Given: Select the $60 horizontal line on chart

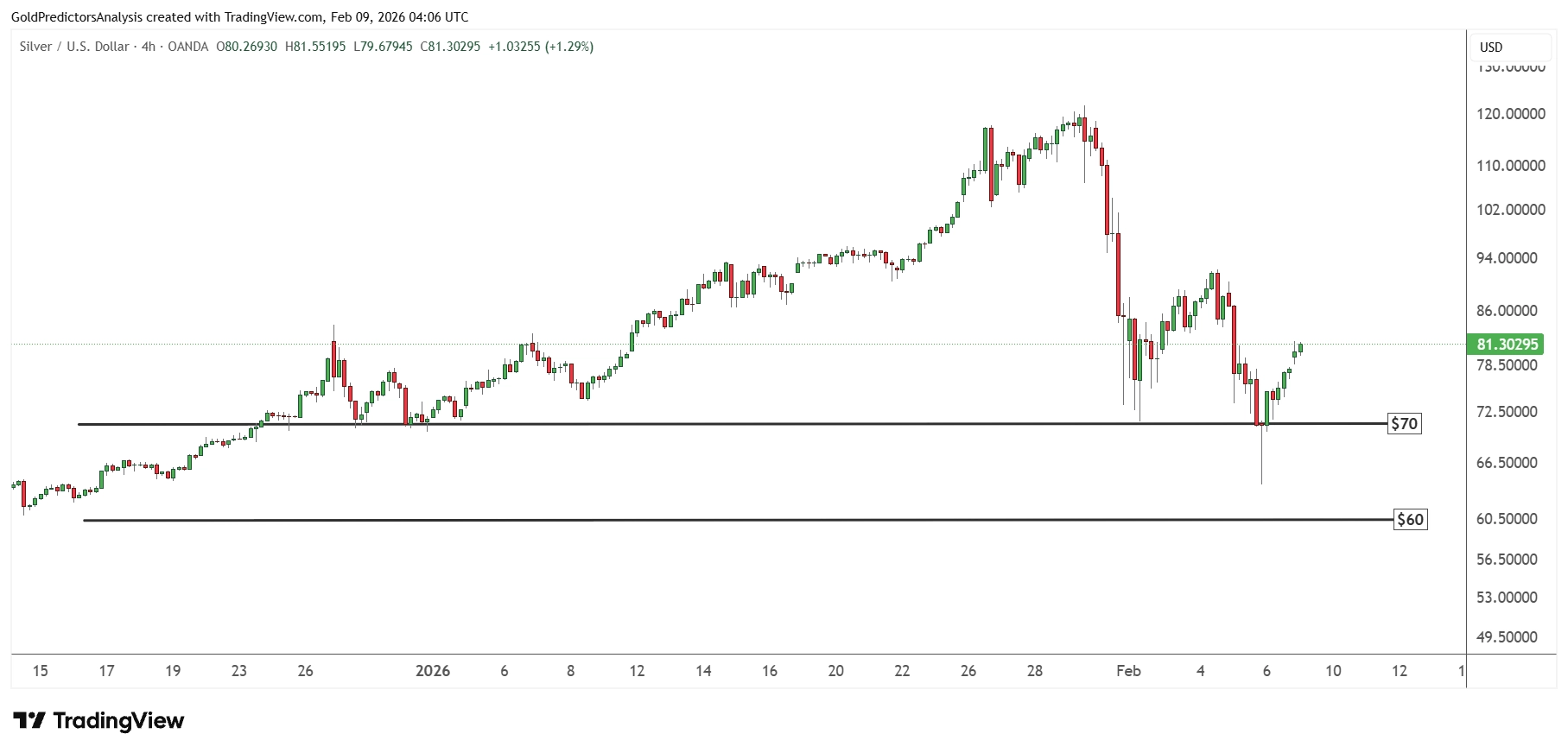Looking at the screenshot, I should pos(739,520).
